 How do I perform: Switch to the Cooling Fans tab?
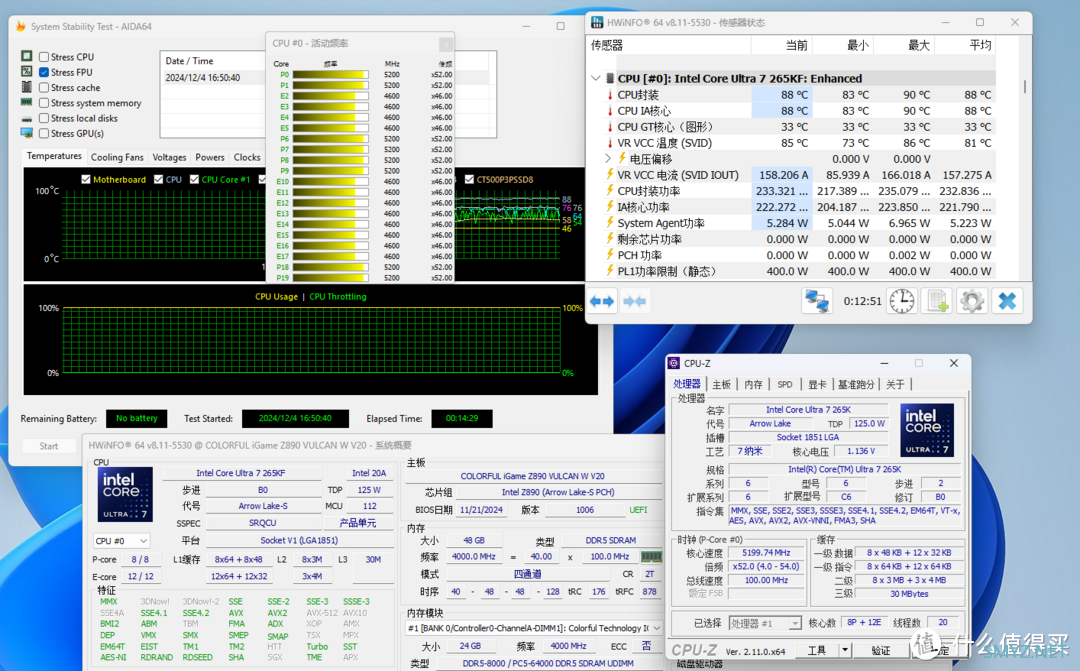pos(117,157)
